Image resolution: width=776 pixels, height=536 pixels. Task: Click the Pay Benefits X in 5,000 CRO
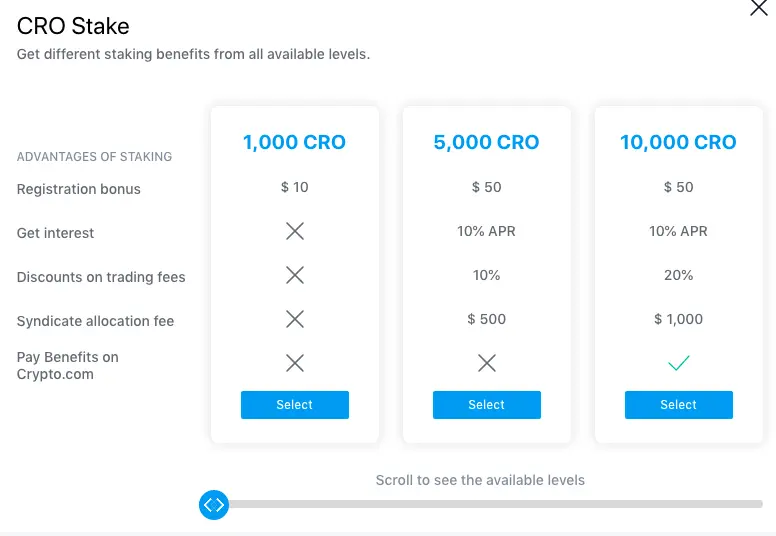click(487, 363)
